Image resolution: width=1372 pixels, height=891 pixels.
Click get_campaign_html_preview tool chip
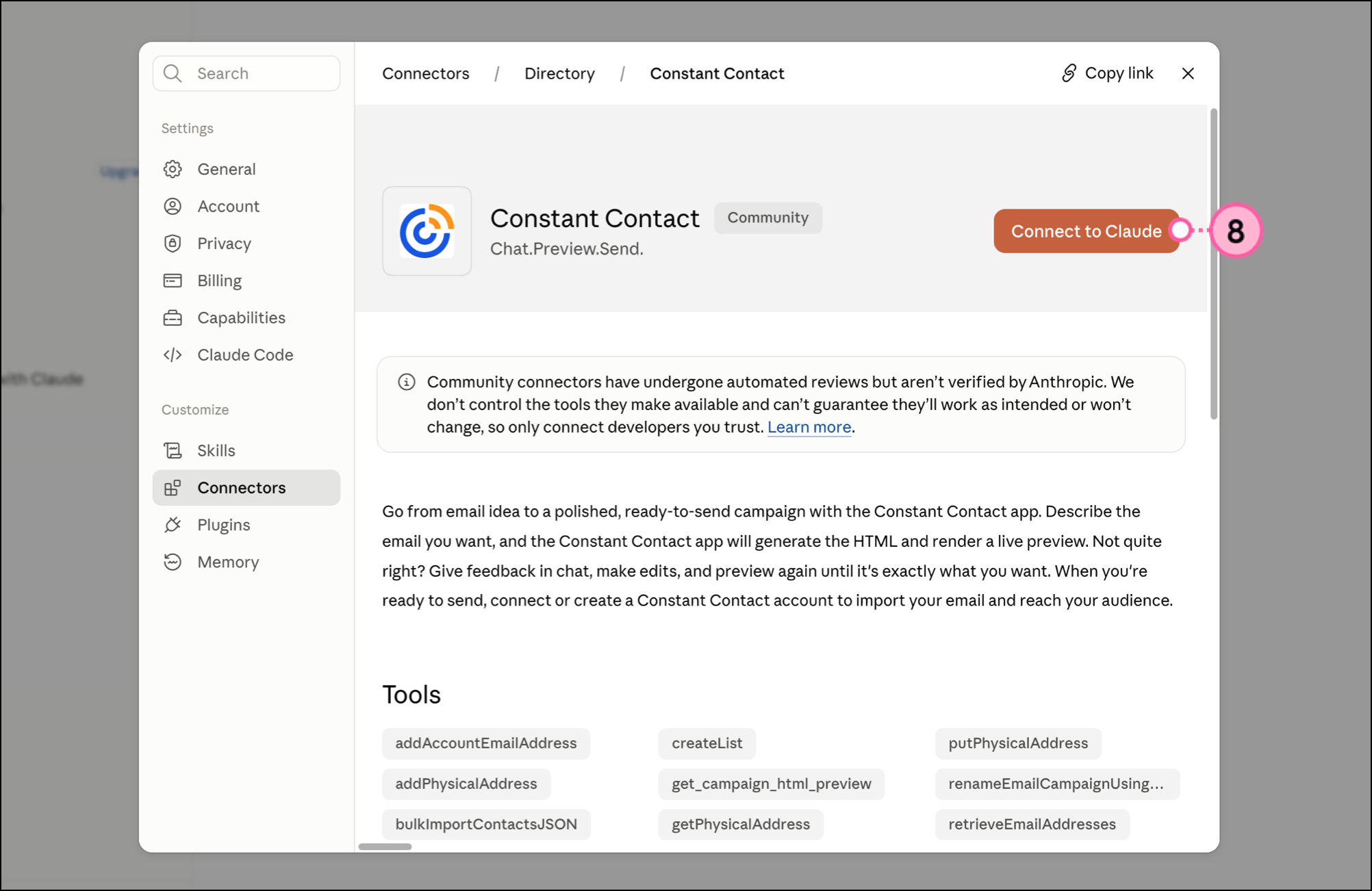tap(772, 784)
